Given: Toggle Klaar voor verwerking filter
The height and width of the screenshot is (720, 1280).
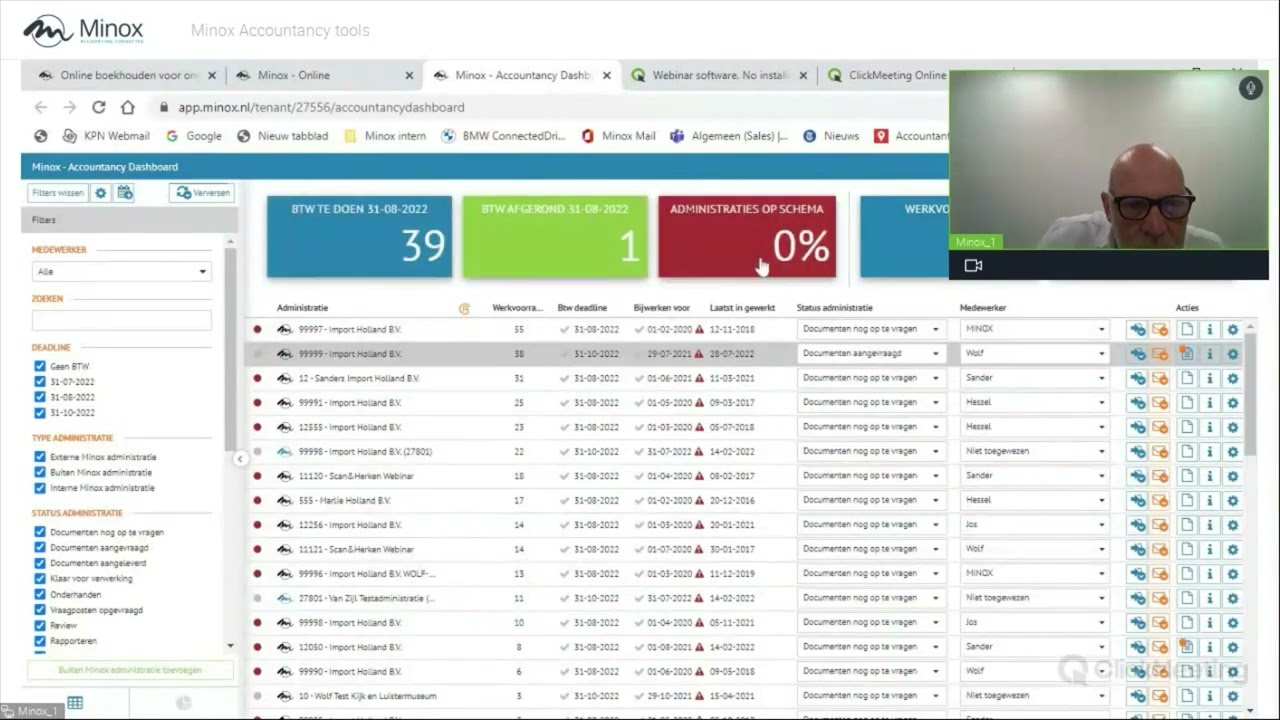Looking at the screenshot, I should coord(40,579).
